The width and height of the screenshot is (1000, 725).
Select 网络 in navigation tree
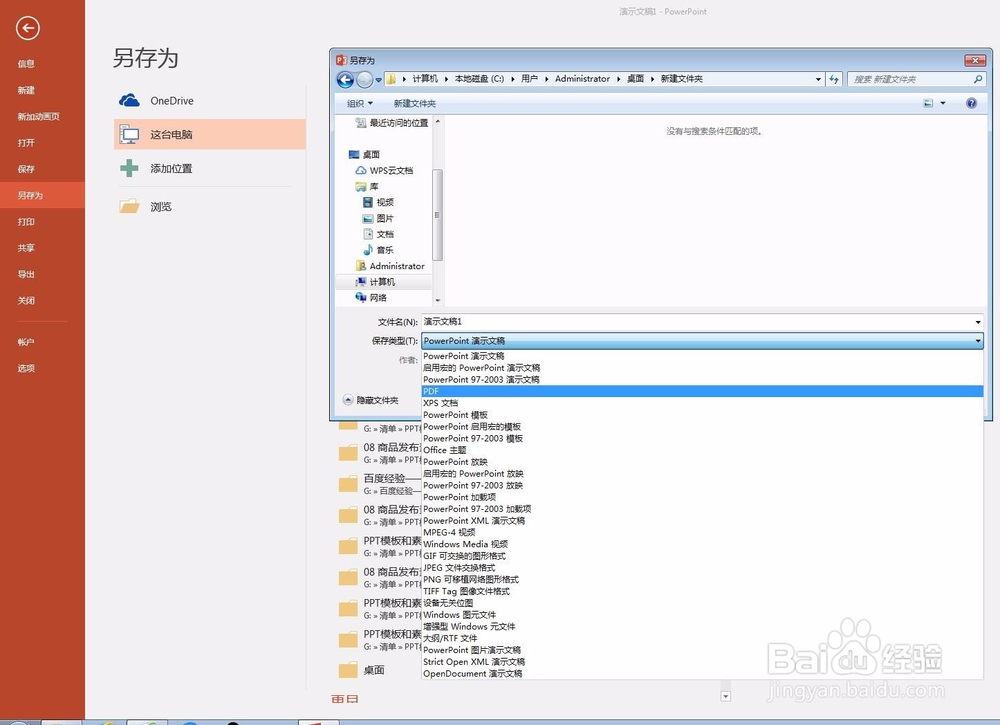(x=371, y=298)
